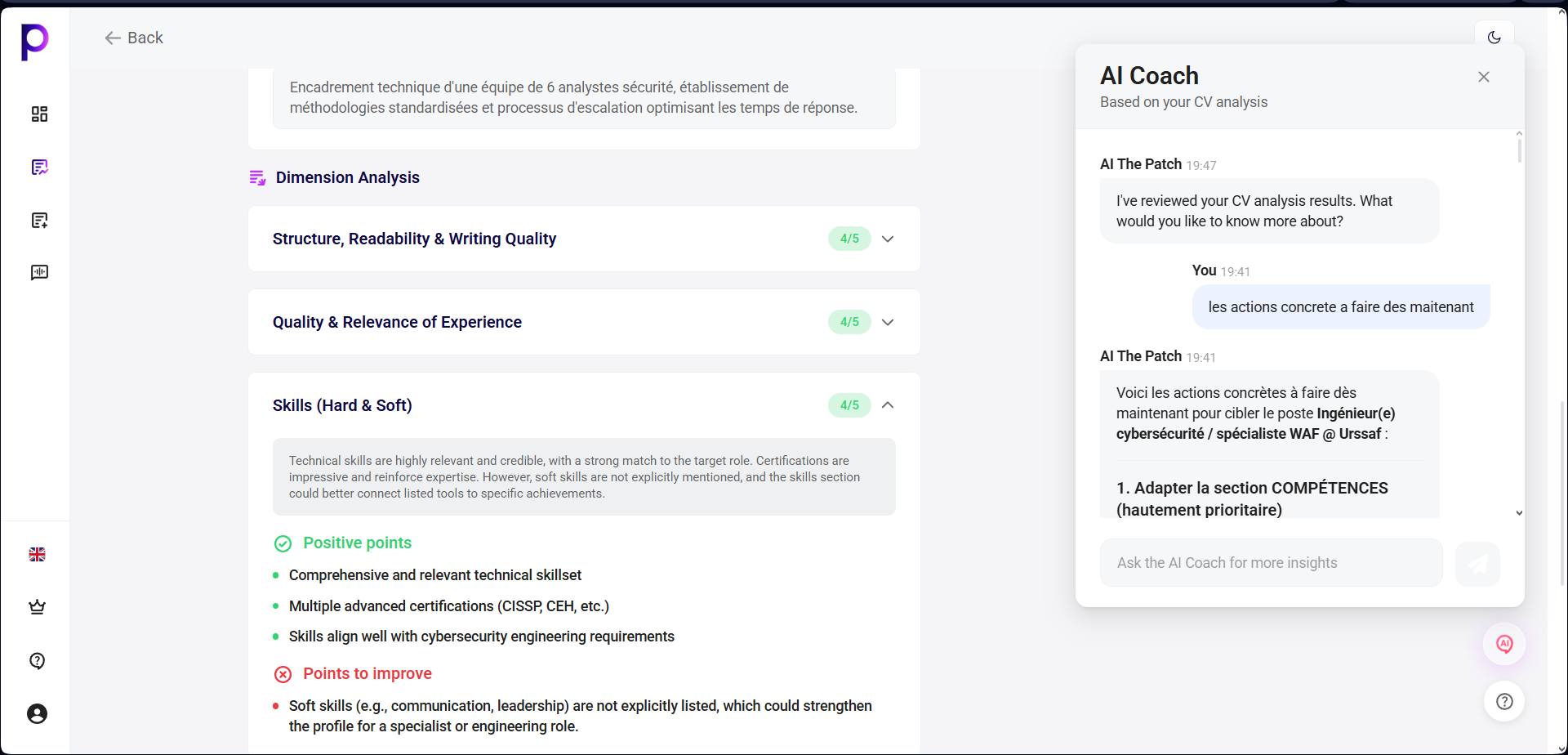Screen dimensions: 1568x755
Task: Open the help icon in sidebar
Action: point(37,661)
